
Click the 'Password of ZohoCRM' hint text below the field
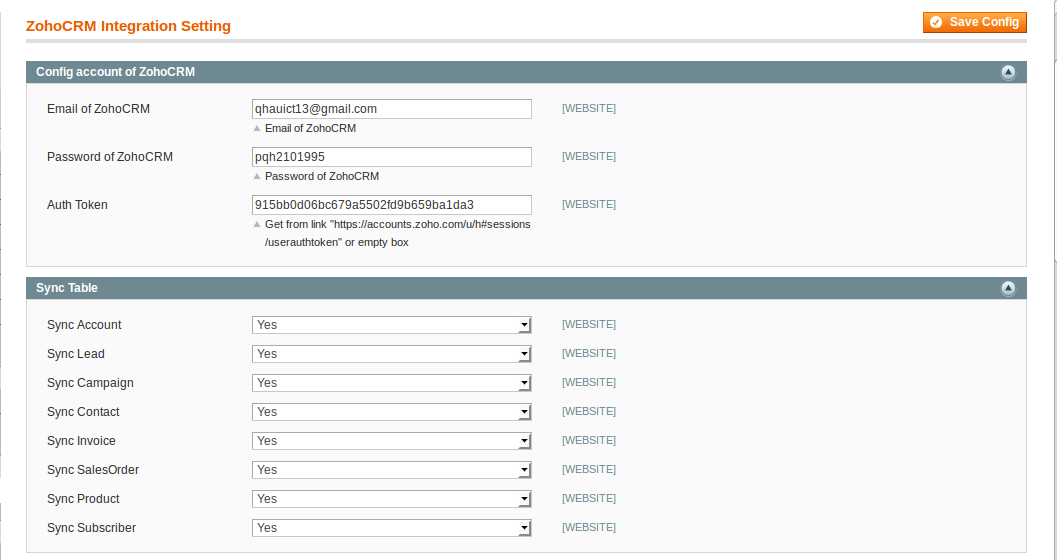(322, 176)
